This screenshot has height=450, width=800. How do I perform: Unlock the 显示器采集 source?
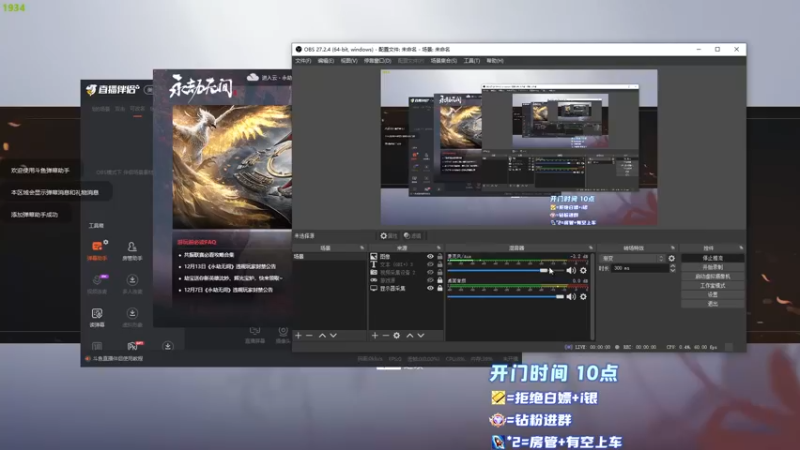pos(440,288)
